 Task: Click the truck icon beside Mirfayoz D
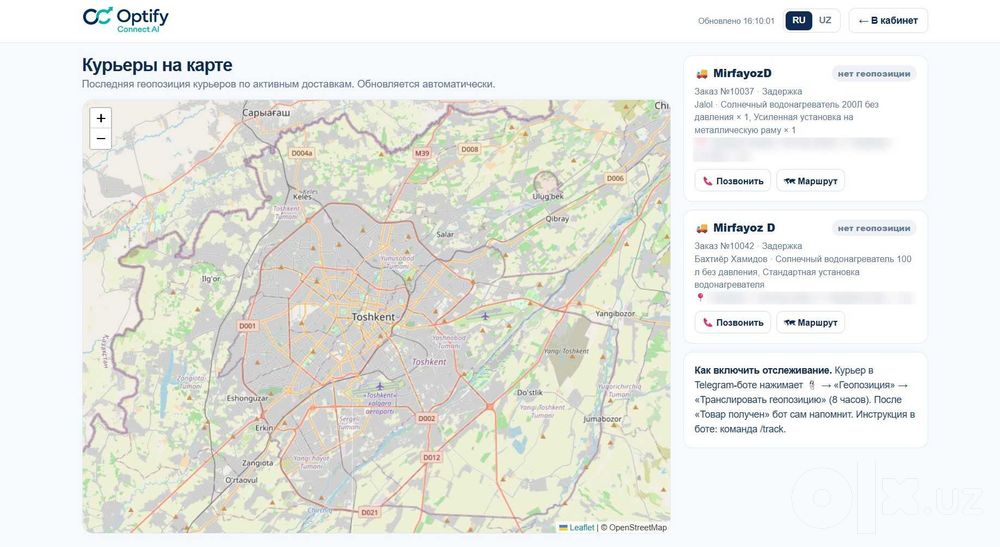702,228
